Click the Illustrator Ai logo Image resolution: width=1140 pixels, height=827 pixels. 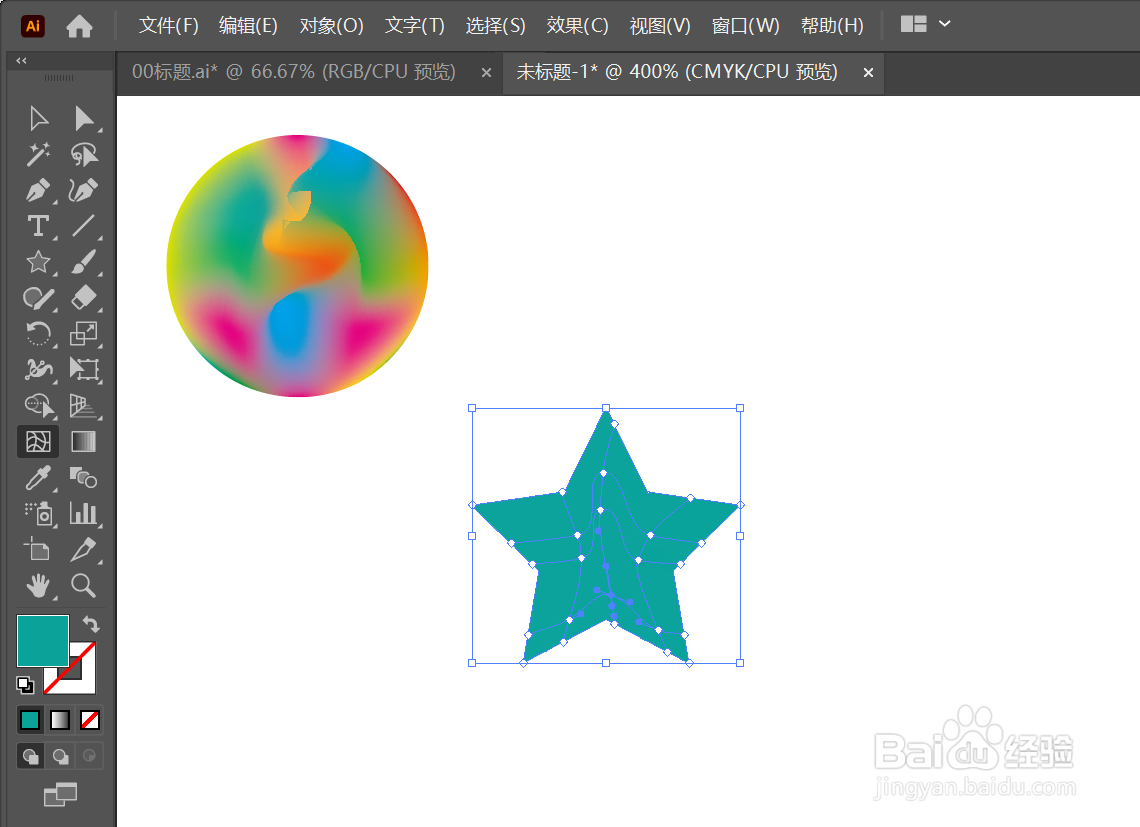[33, 26]
